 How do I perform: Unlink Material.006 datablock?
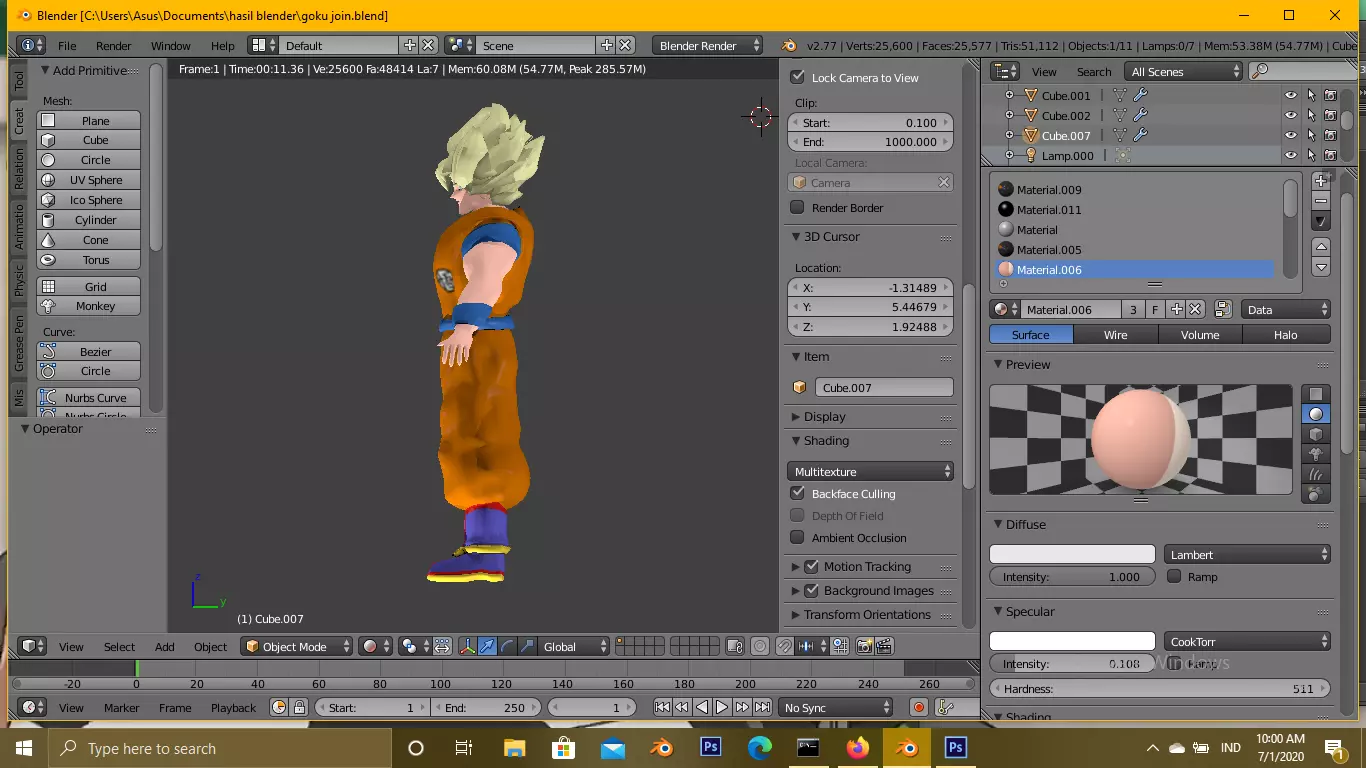1195,310
